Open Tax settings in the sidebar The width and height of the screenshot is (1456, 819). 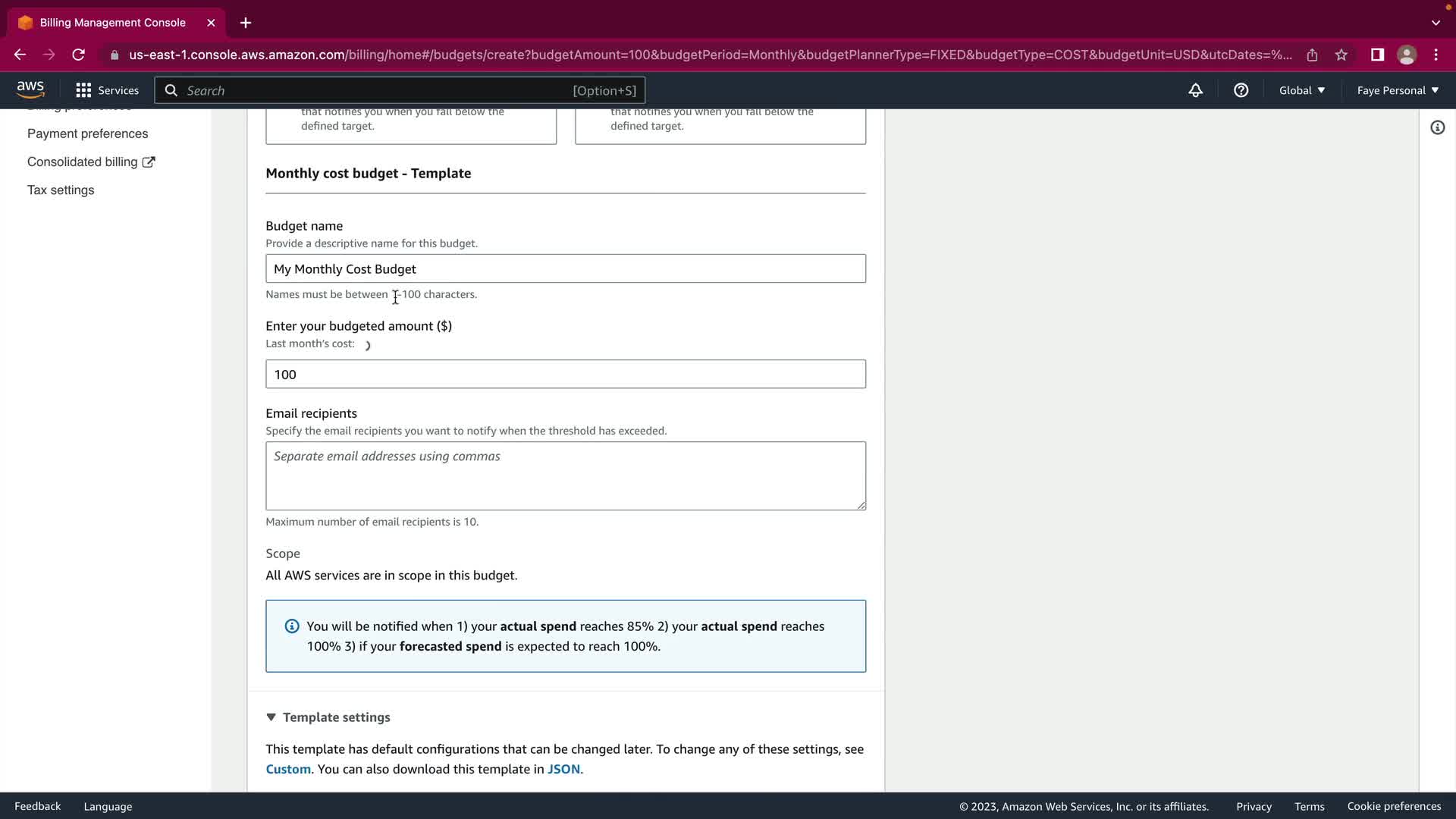pyautogui.click(x=61, y=190)
